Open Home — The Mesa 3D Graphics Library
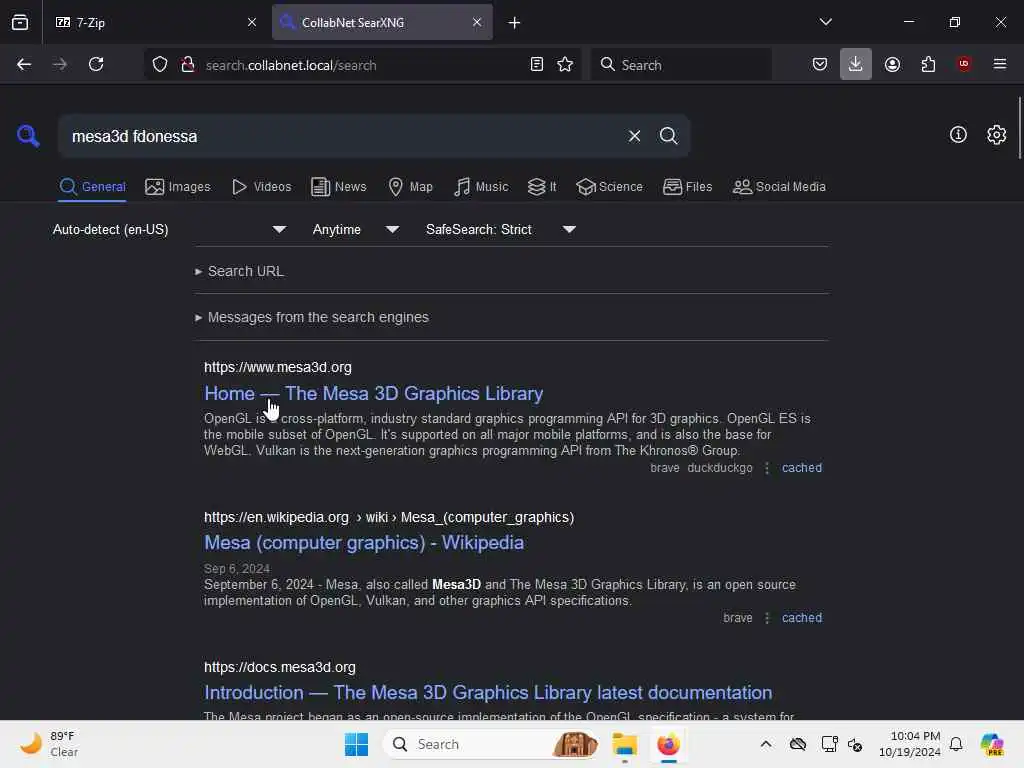 [374, 393]
